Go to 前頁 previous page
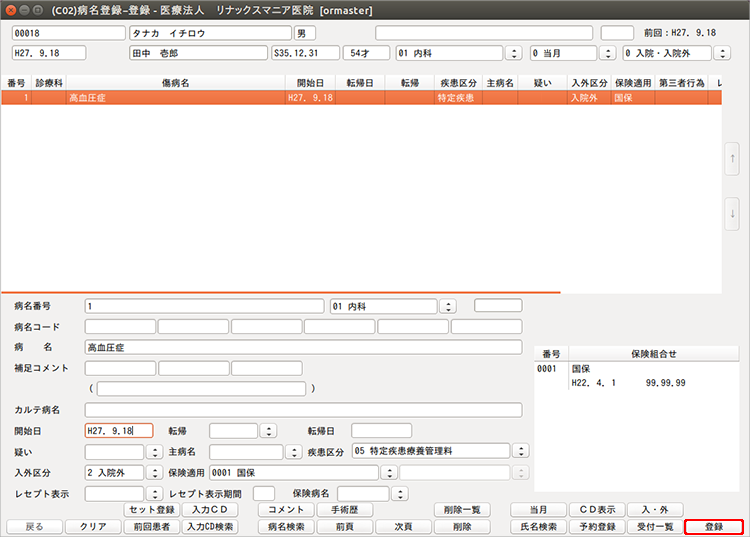750x537 pixels. click(344, 526)
